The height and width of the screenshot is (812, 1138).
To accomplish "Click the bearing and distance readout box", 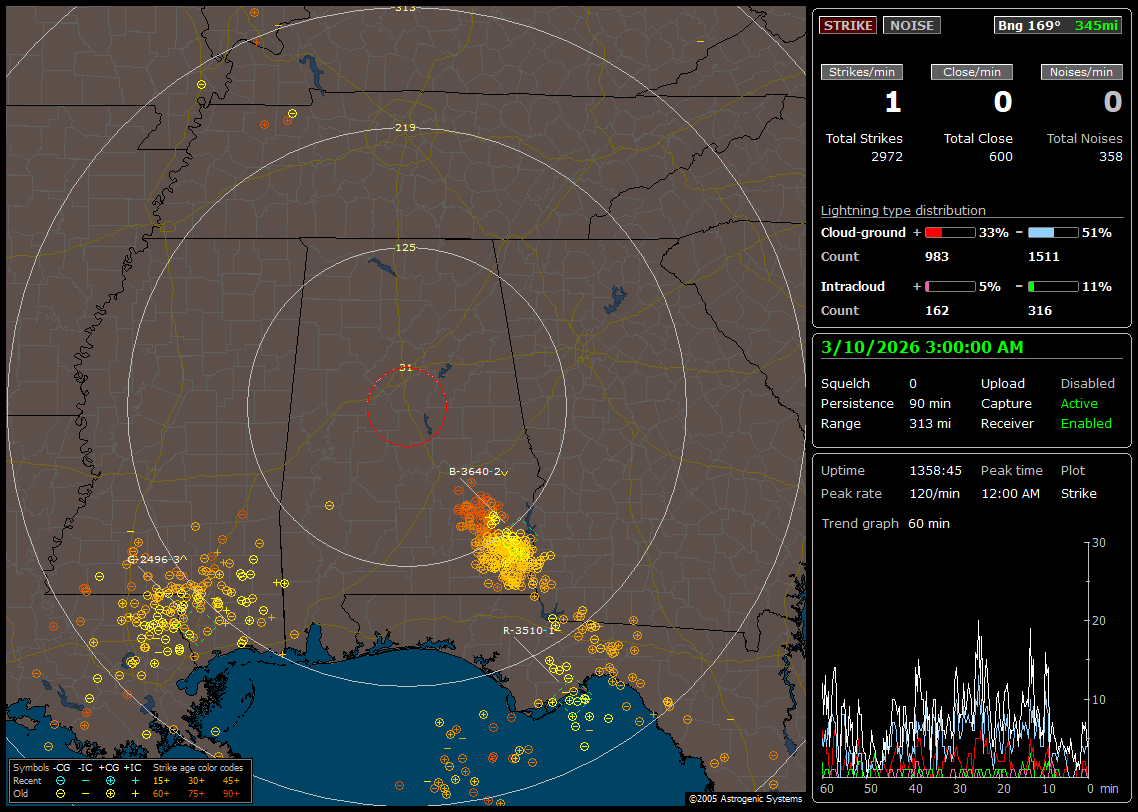I will click(x=1058, y=25).
